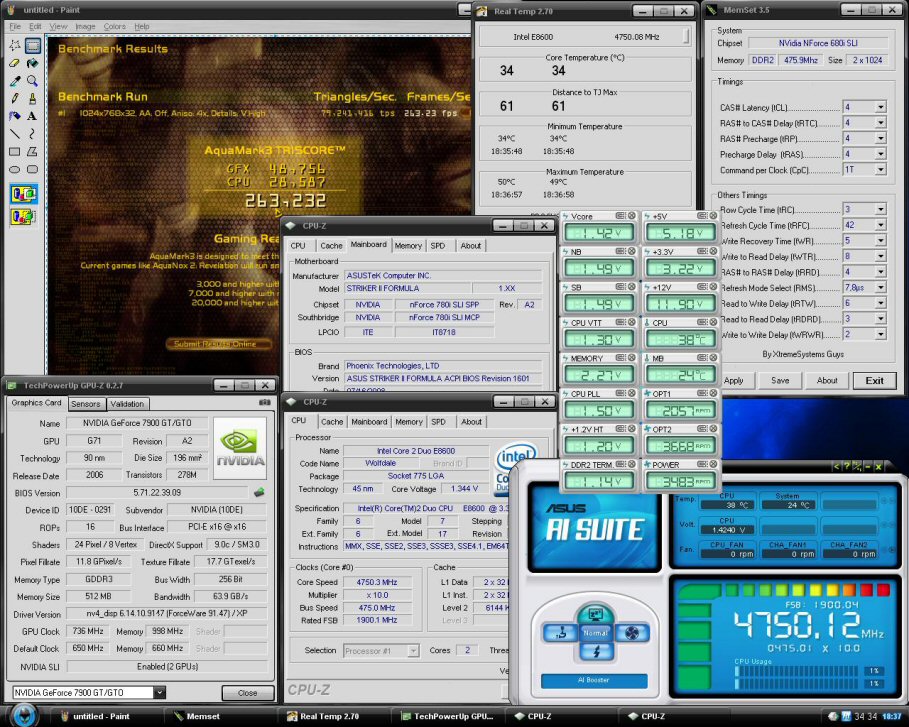Click the STRIKER II FORMULA model field in CPU-Z
The image size is (909, 727).
point(408,288)
